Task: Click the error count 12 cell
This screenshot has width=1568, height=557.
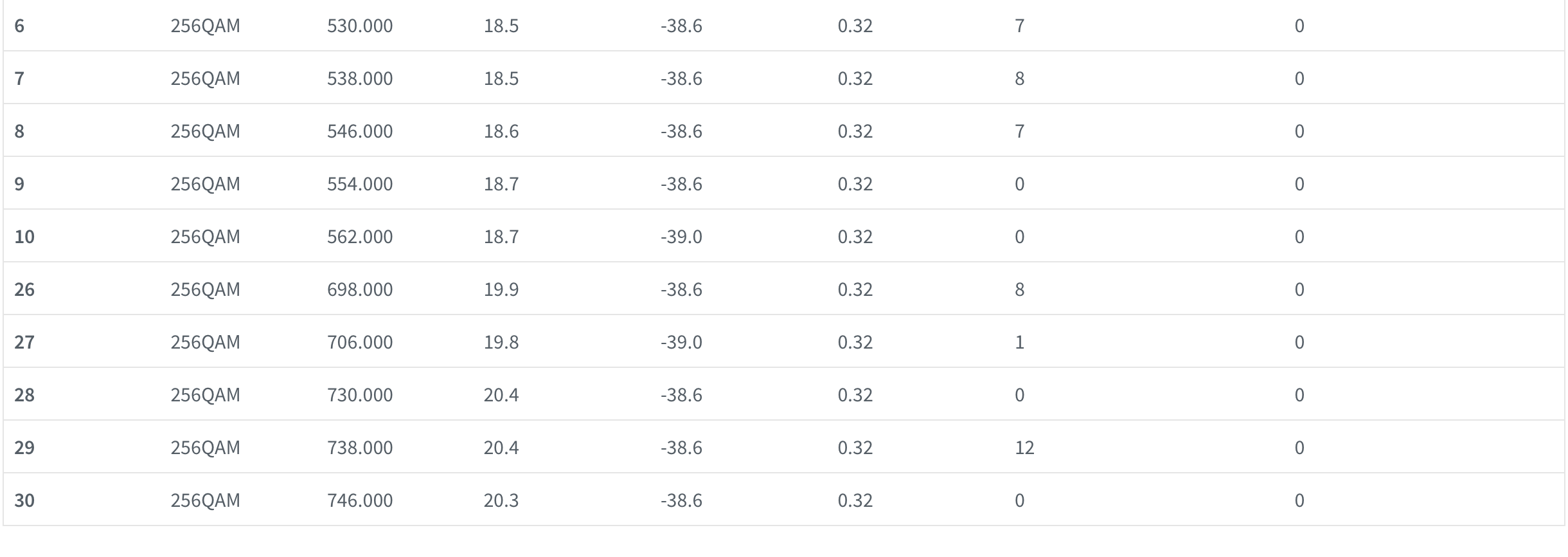Action: 1024,448
